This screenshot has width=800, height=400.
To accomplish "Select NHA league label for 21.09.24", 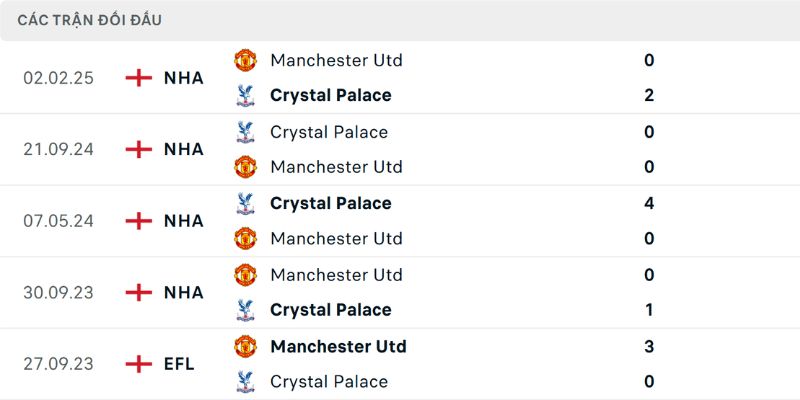I will (x=184, y=149).
